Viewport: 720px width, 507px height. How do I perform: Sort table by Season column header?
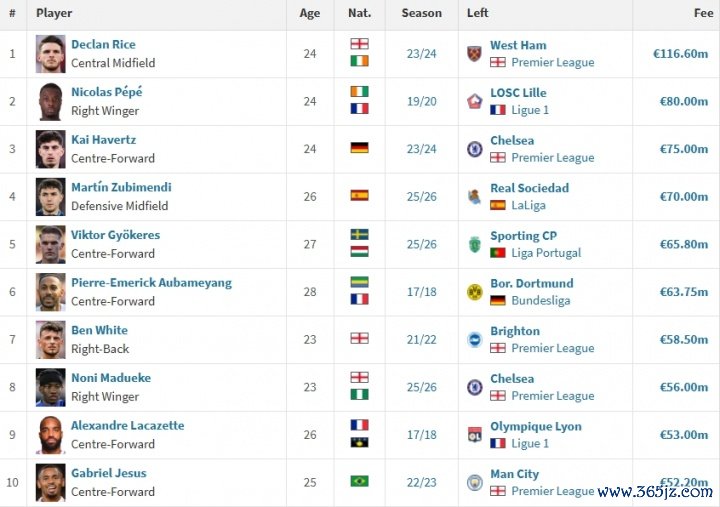(x=422, y=13)
